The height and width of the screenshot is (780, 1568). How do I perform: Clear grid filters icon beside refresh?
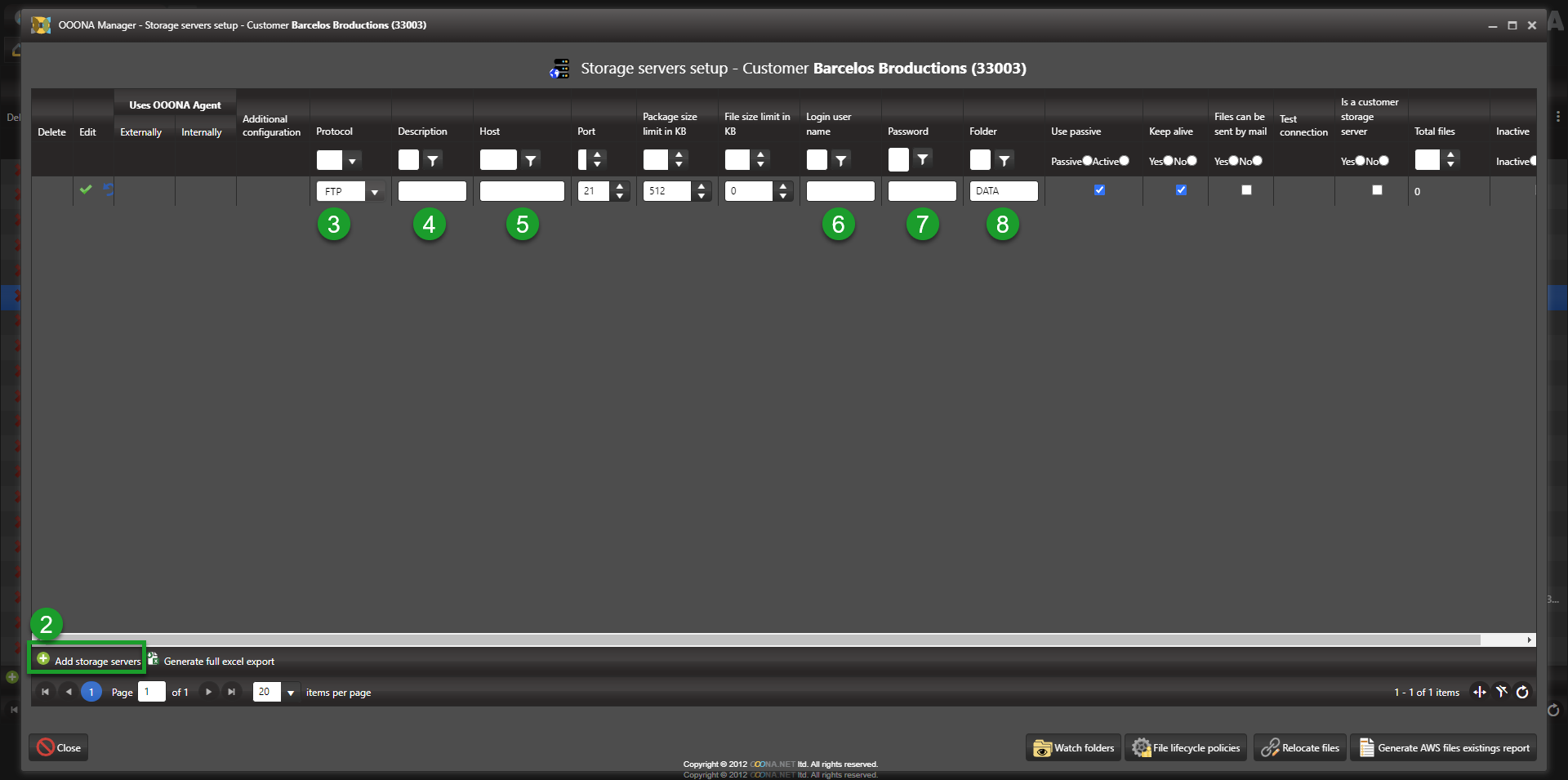1501,692
